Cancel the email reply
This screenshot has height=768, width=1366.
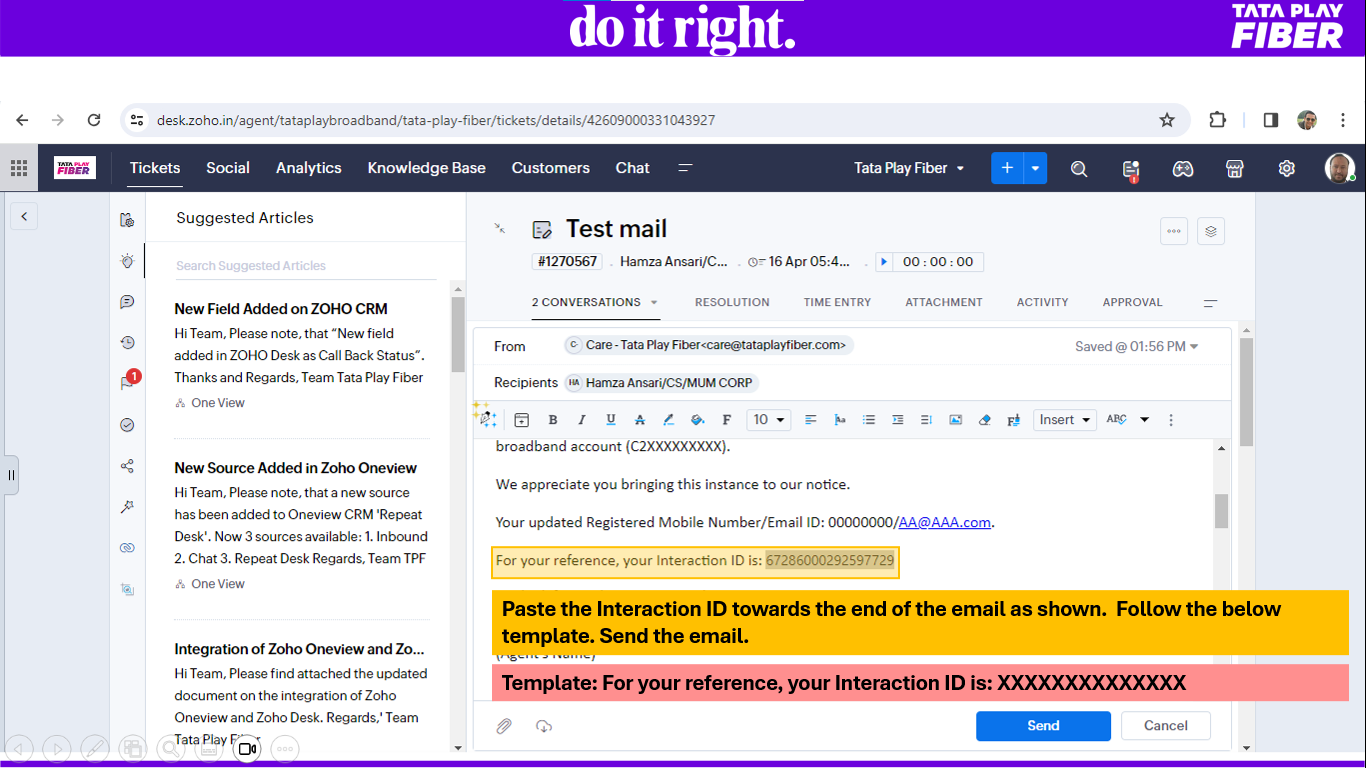pos(1166,726)
